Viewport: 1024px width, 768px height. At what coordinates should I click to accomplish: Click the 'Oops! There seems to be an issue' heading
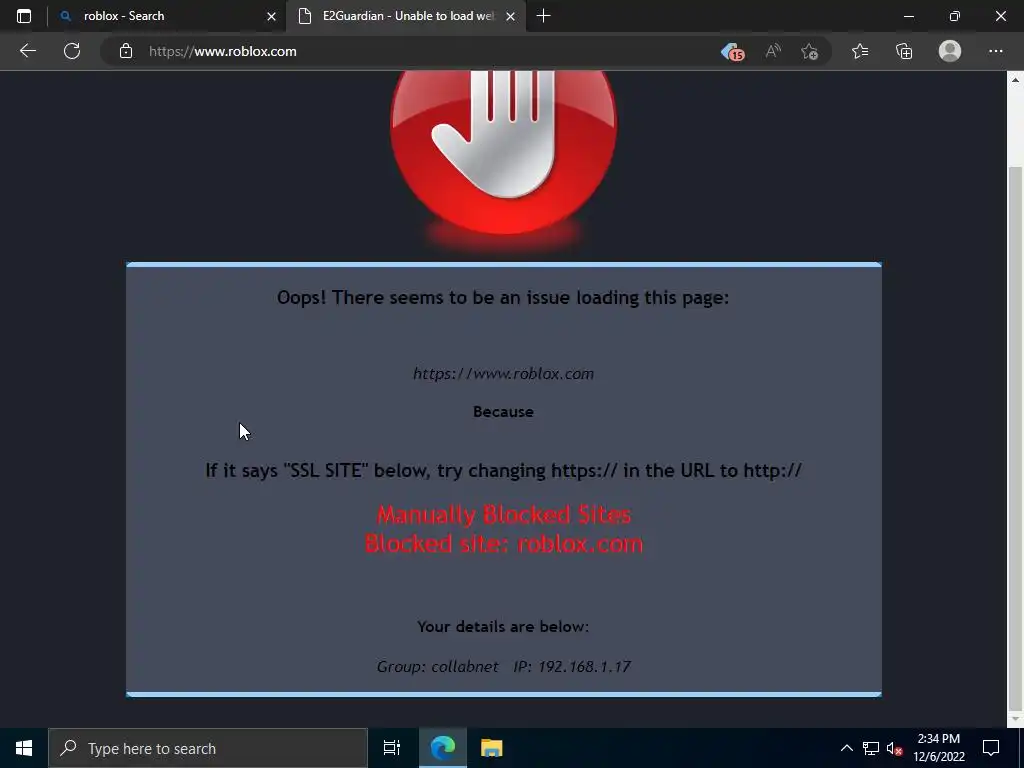tap(503, 298)
